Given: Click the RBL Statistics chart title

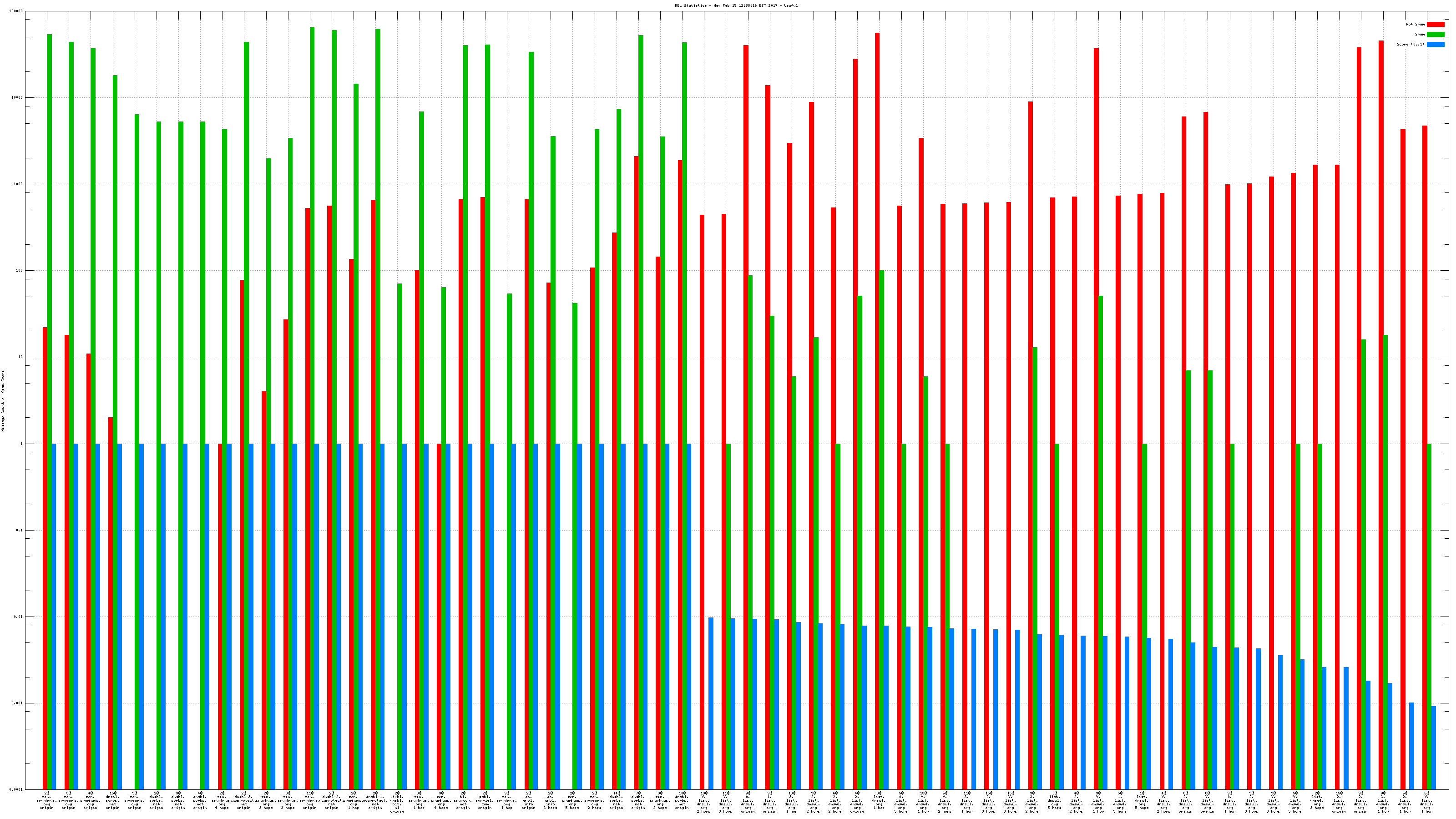Looking at the screenshot, I should [736, 5].
